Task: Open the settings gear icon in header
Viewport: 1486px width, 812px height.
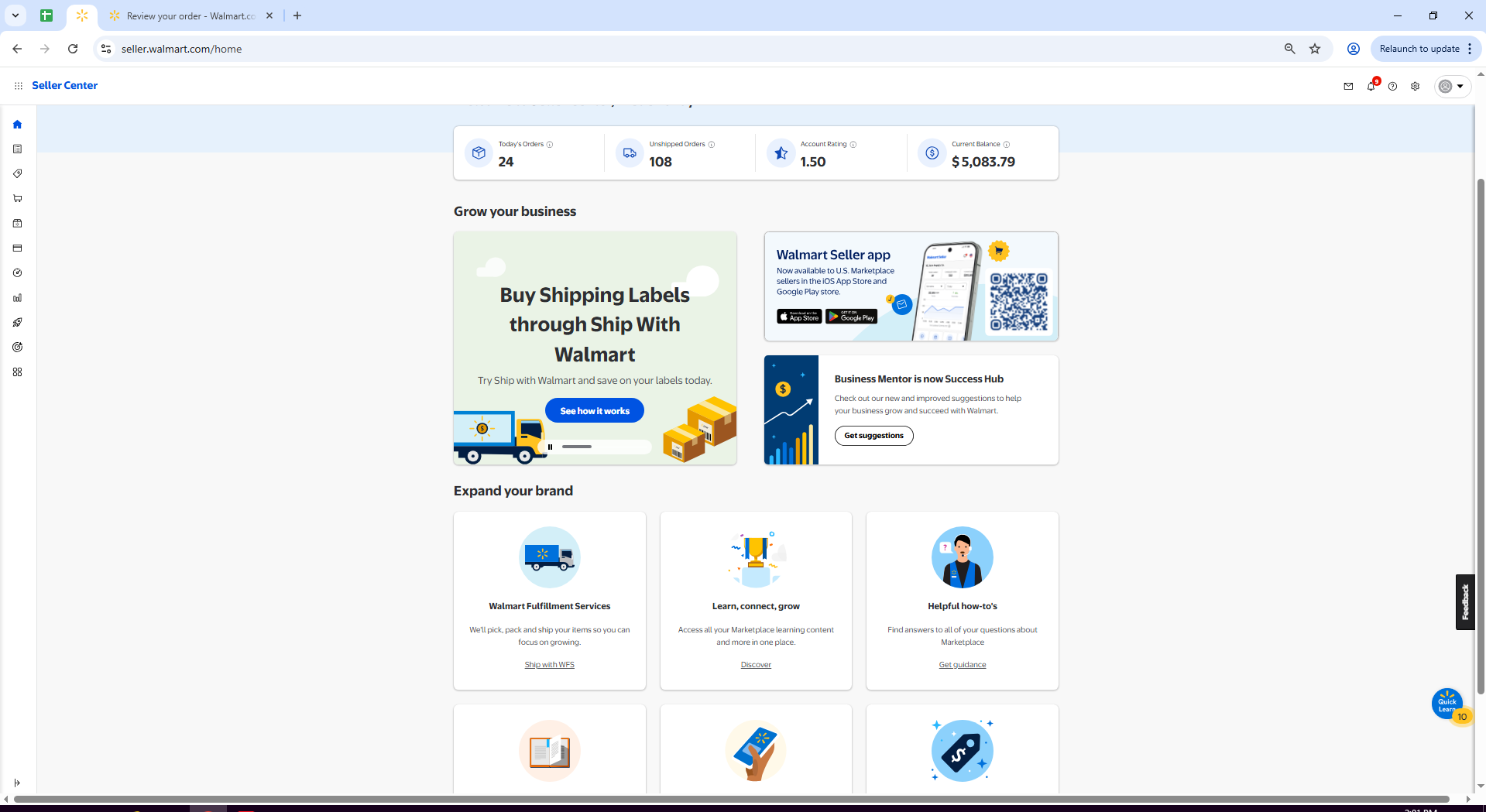Action: click(1415, 86)
